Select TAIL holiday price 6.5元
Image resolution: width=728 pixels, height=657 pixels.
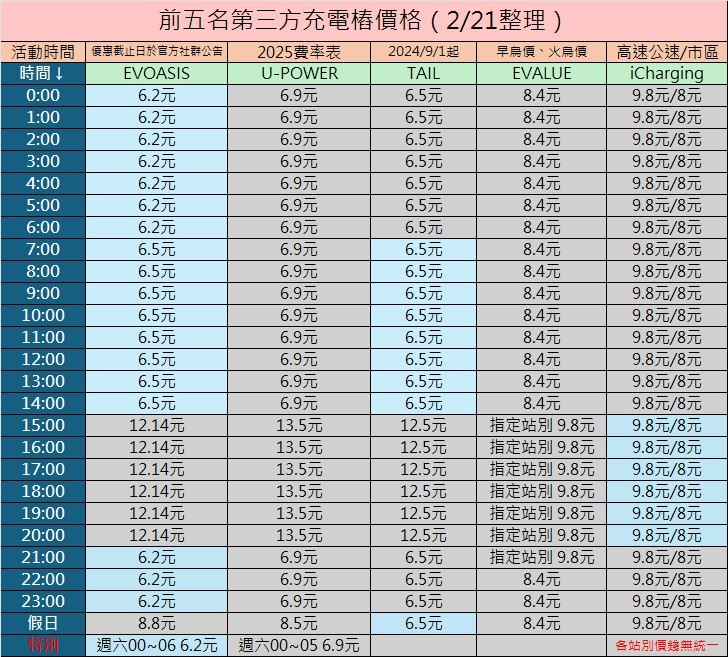[423, 623]
